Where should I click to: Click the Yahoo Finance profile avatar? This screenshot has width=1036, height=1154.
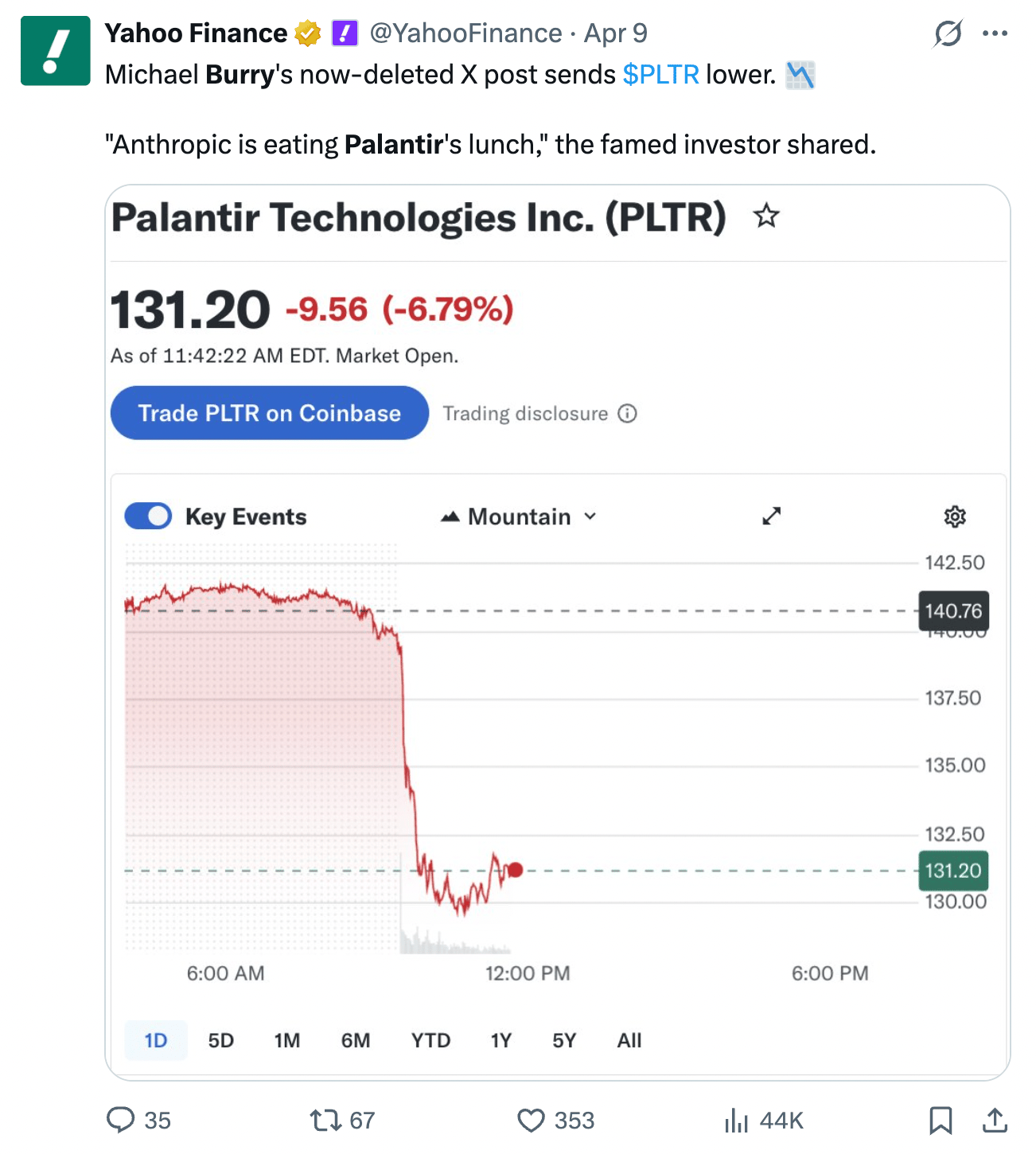pyautogui.click(x=55, y=50)
